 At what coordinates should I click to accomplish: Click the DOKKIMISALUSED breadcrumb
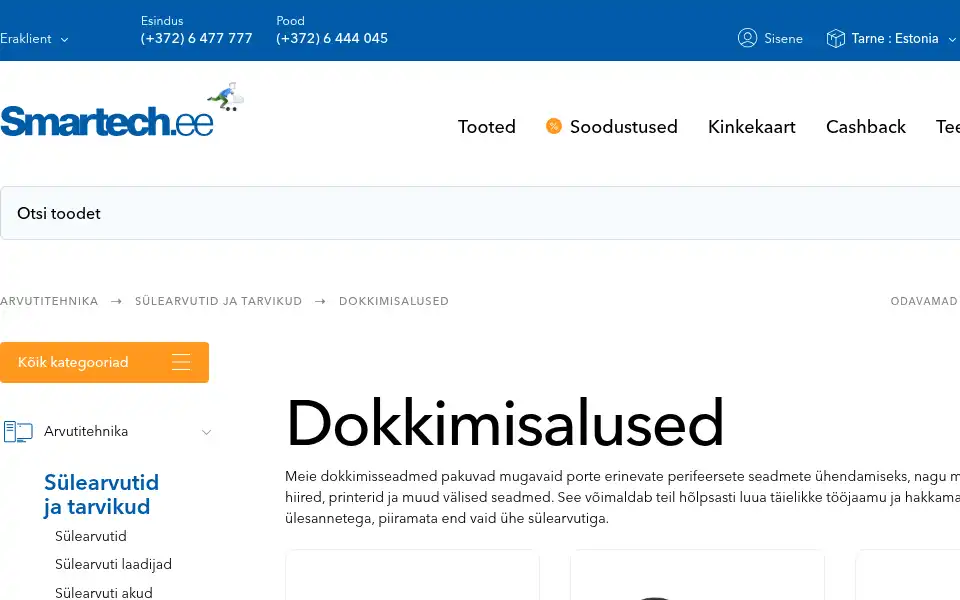pyautogui.click(x=394, y=301)
